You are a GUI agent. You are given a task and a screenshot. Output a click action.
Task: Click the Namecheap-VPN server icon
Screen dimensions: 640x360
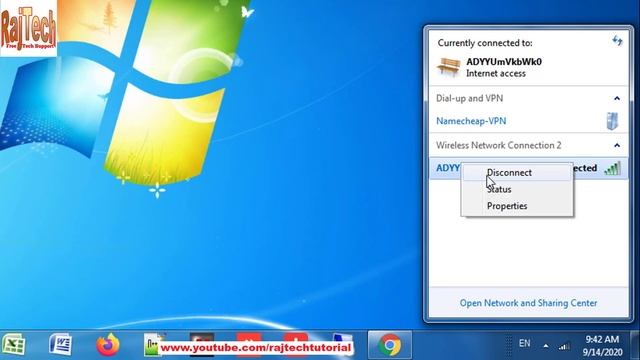(x=612, y=121)
